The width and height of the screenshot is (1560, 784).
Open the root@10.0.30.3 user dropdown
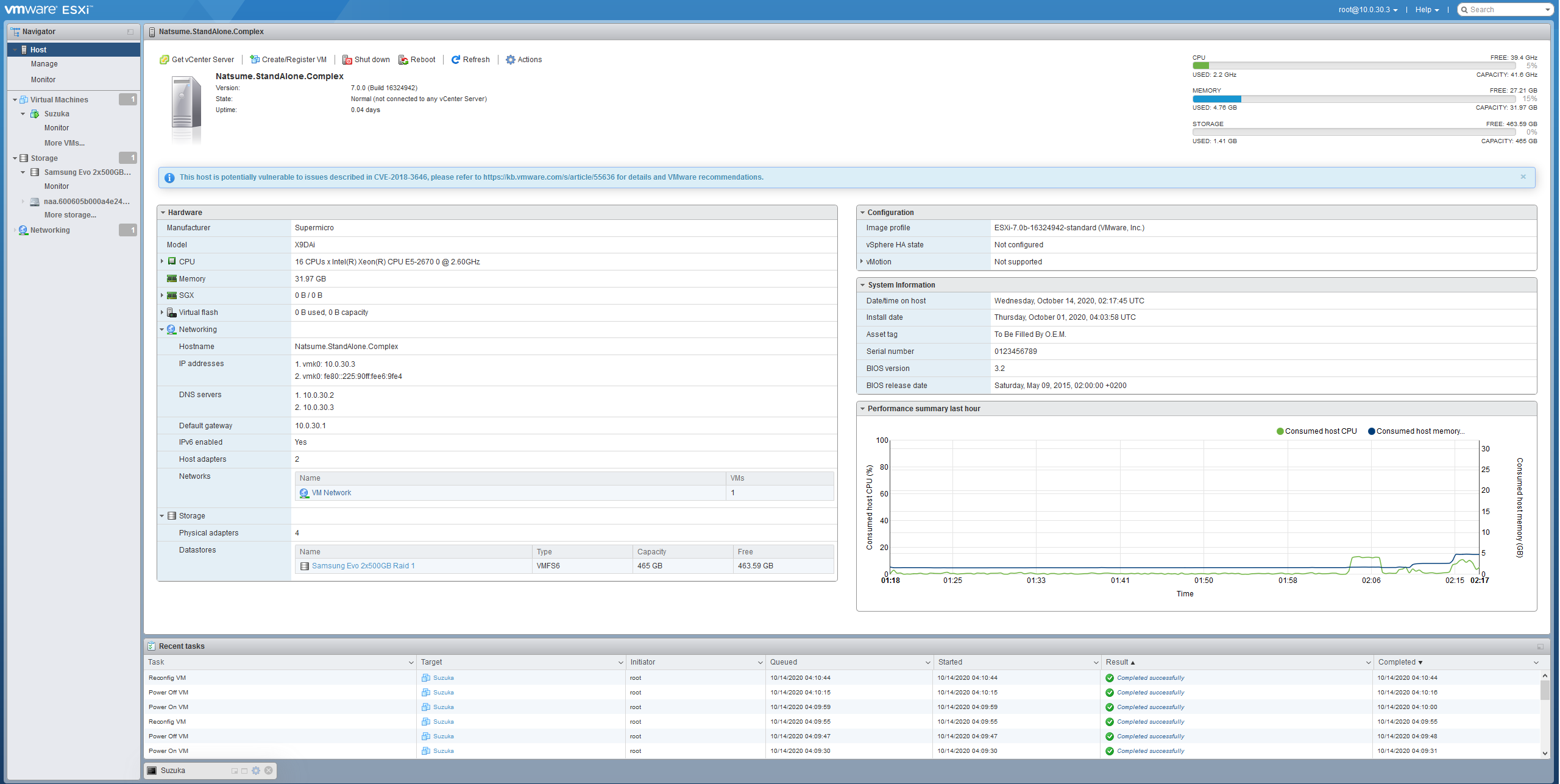tap(1368, 10)
